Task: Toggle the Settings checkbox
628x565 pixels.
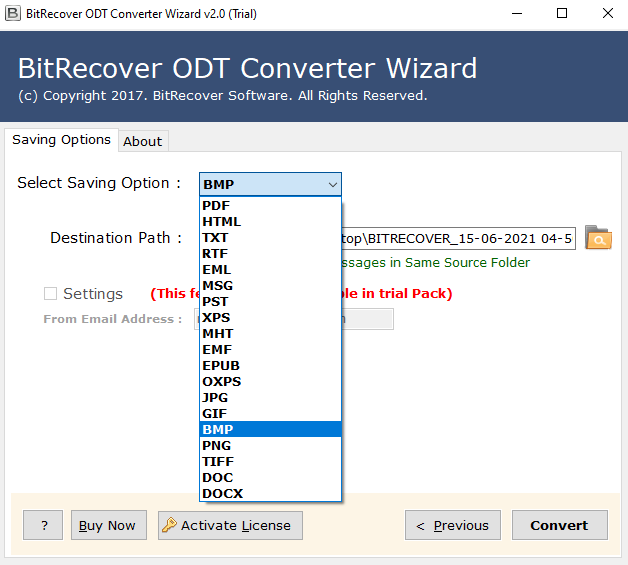Action: coord(50,294)
